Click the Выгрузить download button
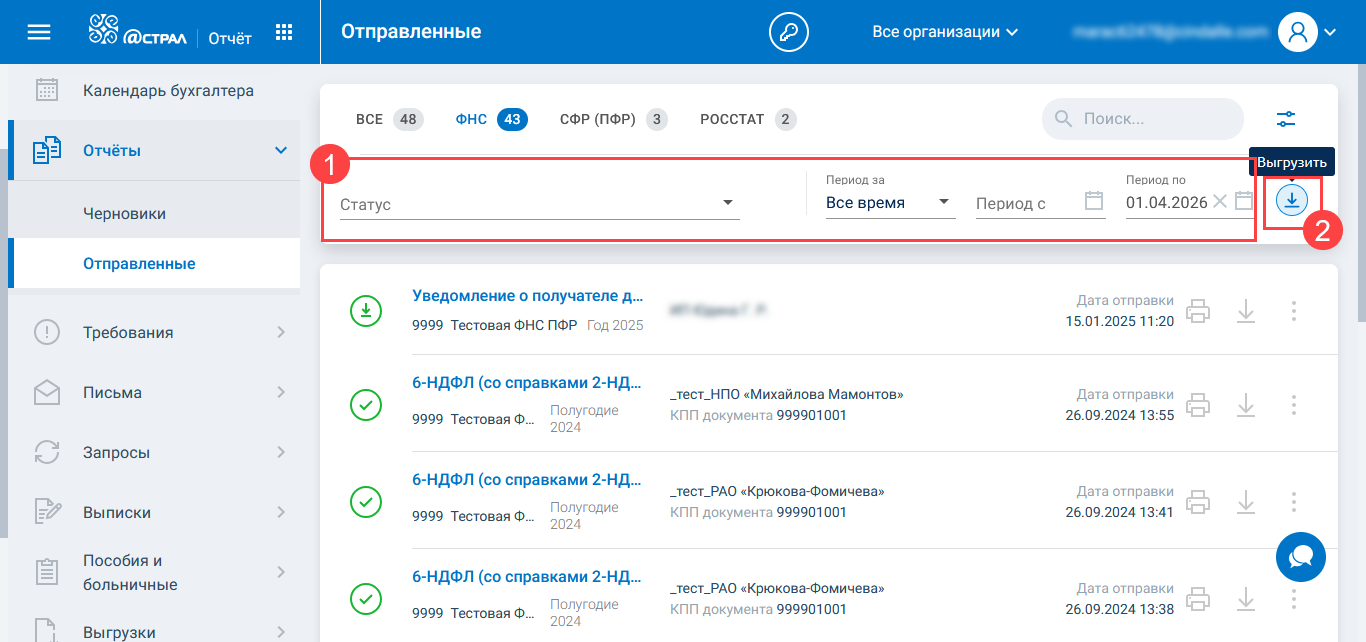This screenshot has width=1366, height=642. pyautogui.click(x=1292, y=201)
